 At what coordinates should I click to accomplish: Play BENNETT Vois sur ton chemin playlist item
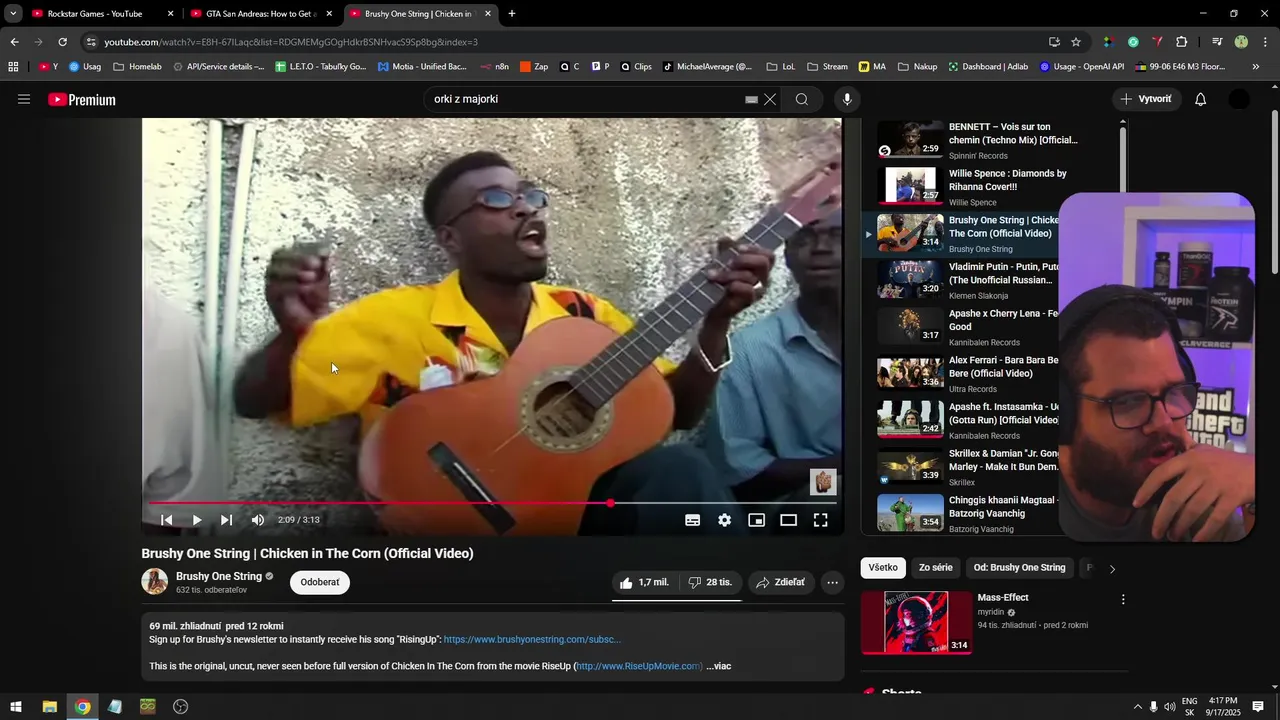967,140
